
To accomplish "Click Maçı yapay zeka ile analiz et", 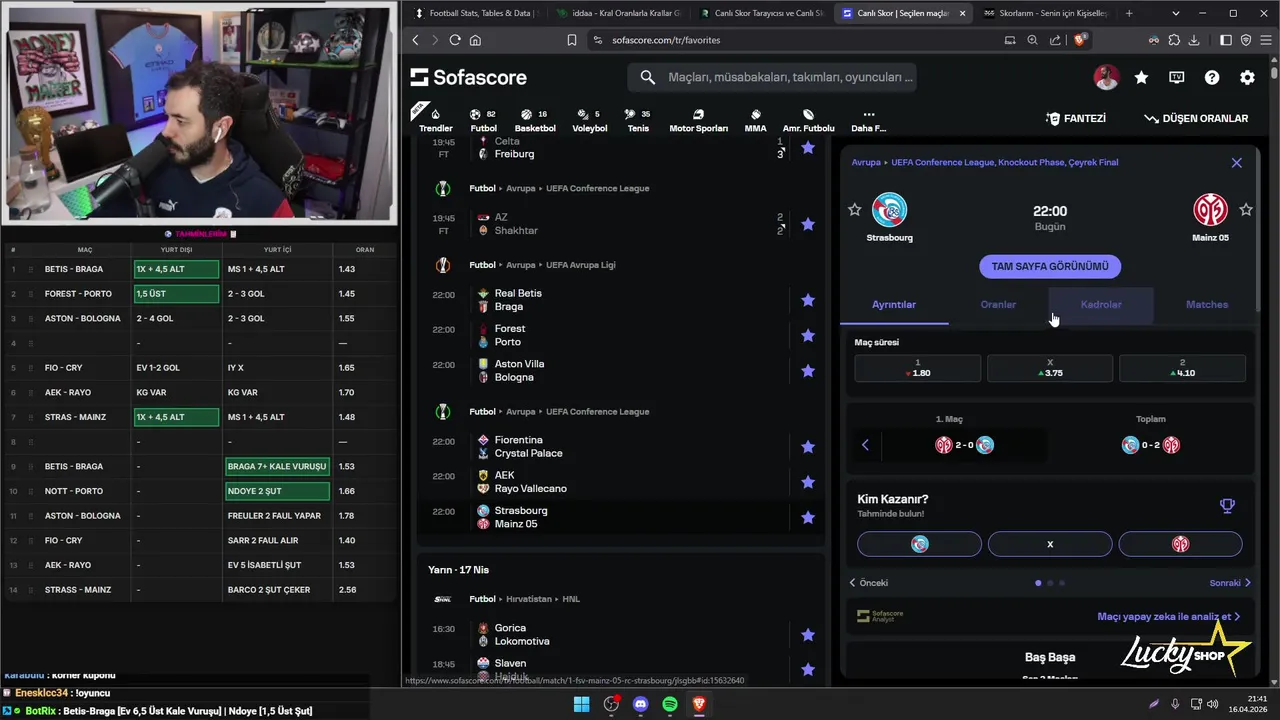I will [x=1168, y=617].
